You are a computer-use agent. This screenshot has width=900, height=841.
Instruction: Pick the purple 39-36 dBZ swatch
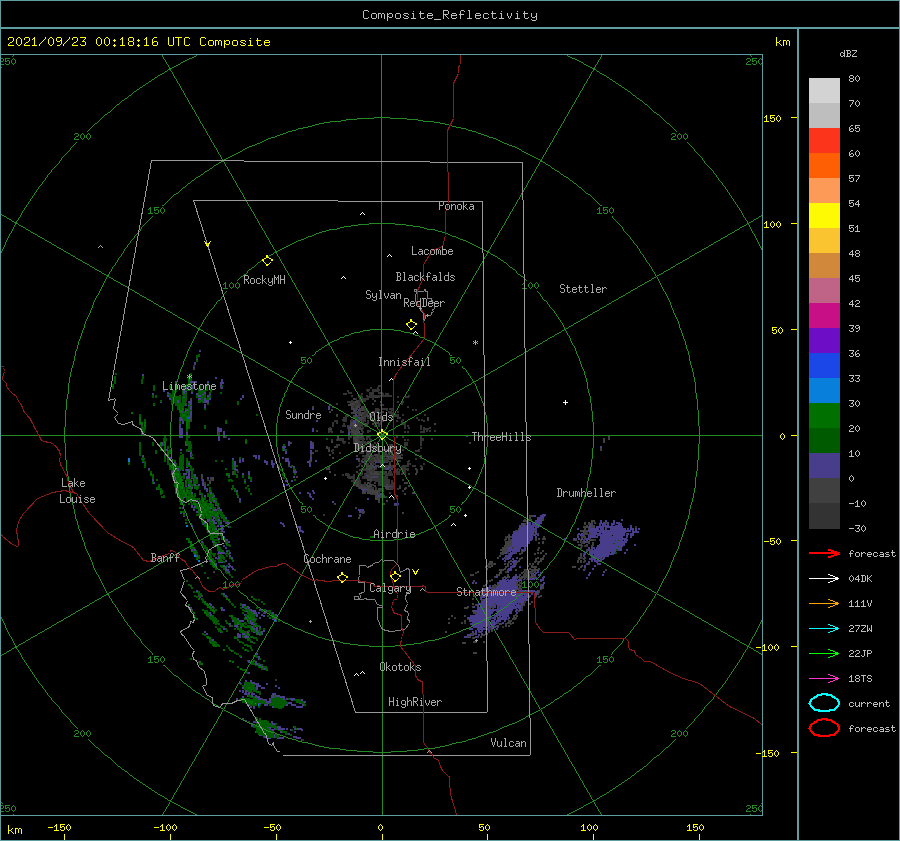pos(824,340)
